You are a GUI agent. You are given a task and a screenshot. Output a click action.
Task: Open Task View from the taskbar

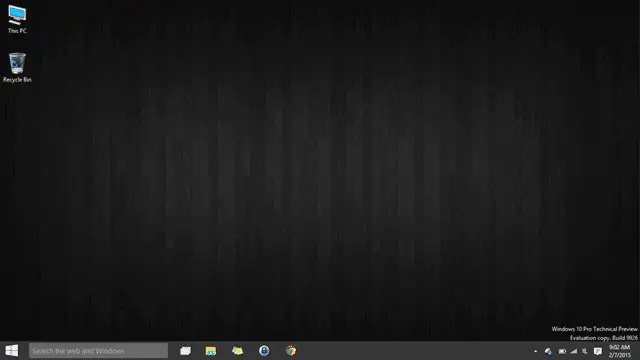click(x=186, y=351)
